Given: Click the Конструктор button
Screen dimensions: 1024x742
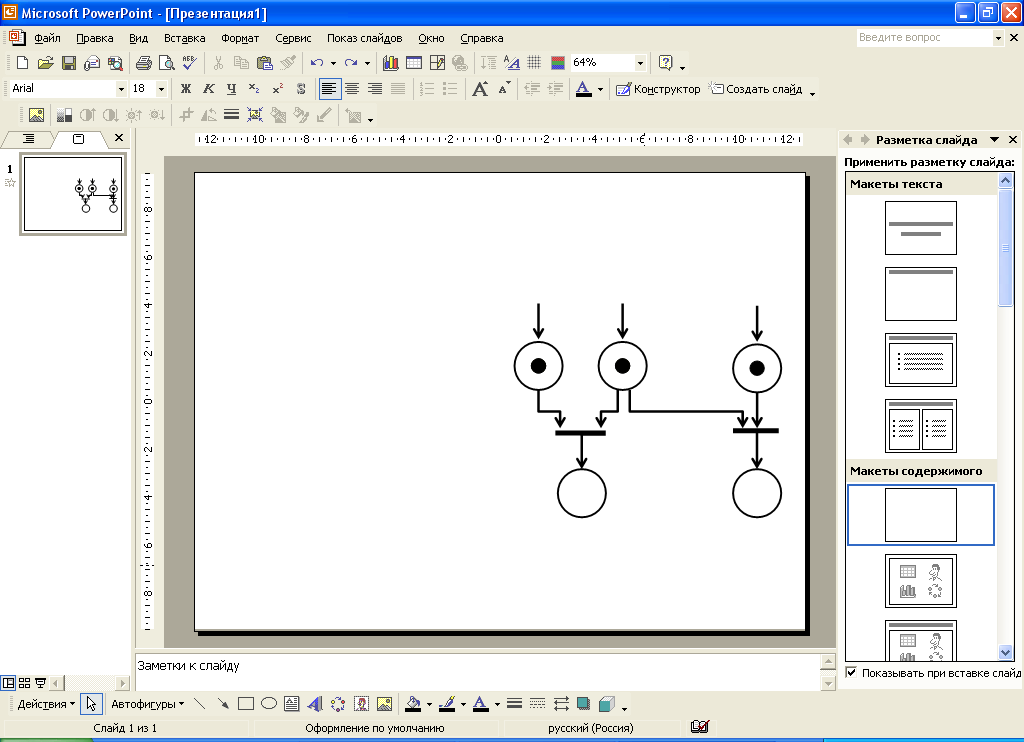Looking at the screenshot, I should click(658, 89).
